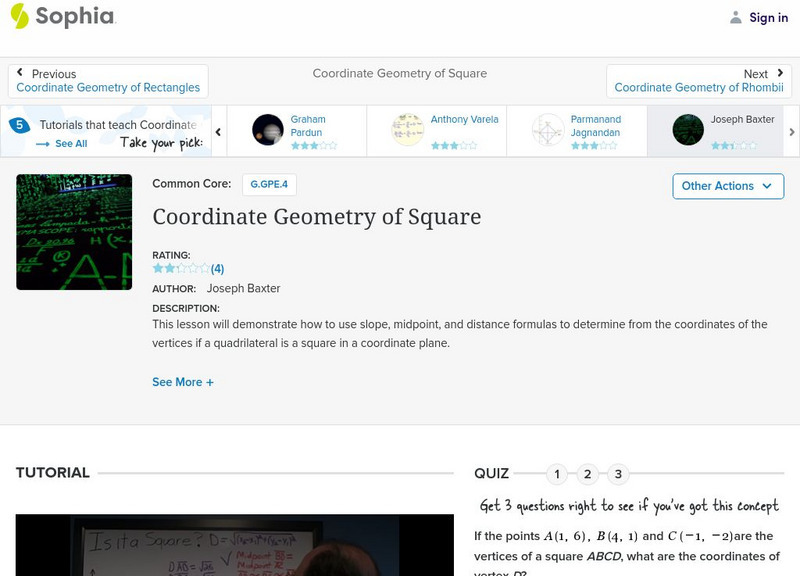
Task: Click Parmanand Jagnandan's avatar thumbnail
Action: [x=547, y=130]
